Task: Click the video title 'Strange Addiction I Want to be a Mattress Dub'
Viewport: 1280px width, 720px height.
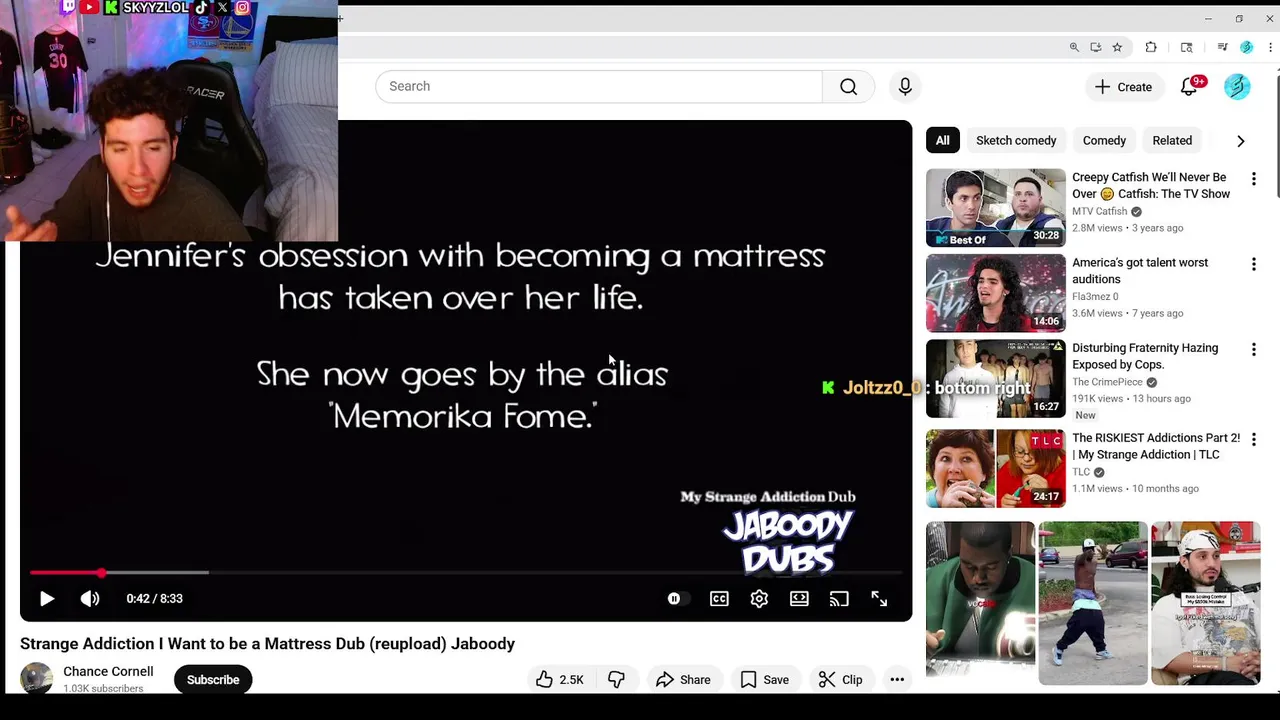Action: [267, 644]
